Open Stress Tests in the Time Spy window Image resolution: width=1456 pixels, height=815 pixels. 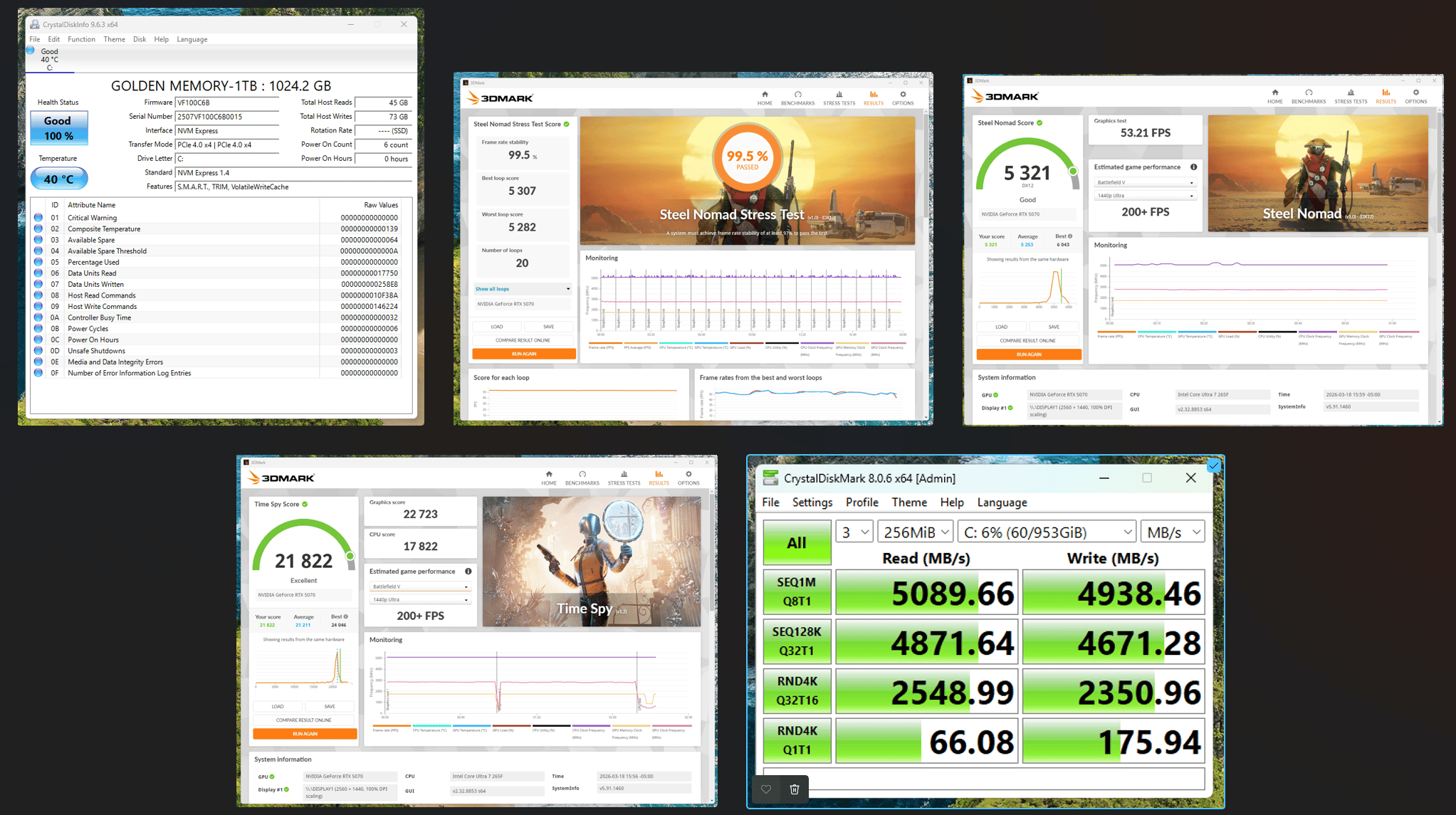[624, 478]
